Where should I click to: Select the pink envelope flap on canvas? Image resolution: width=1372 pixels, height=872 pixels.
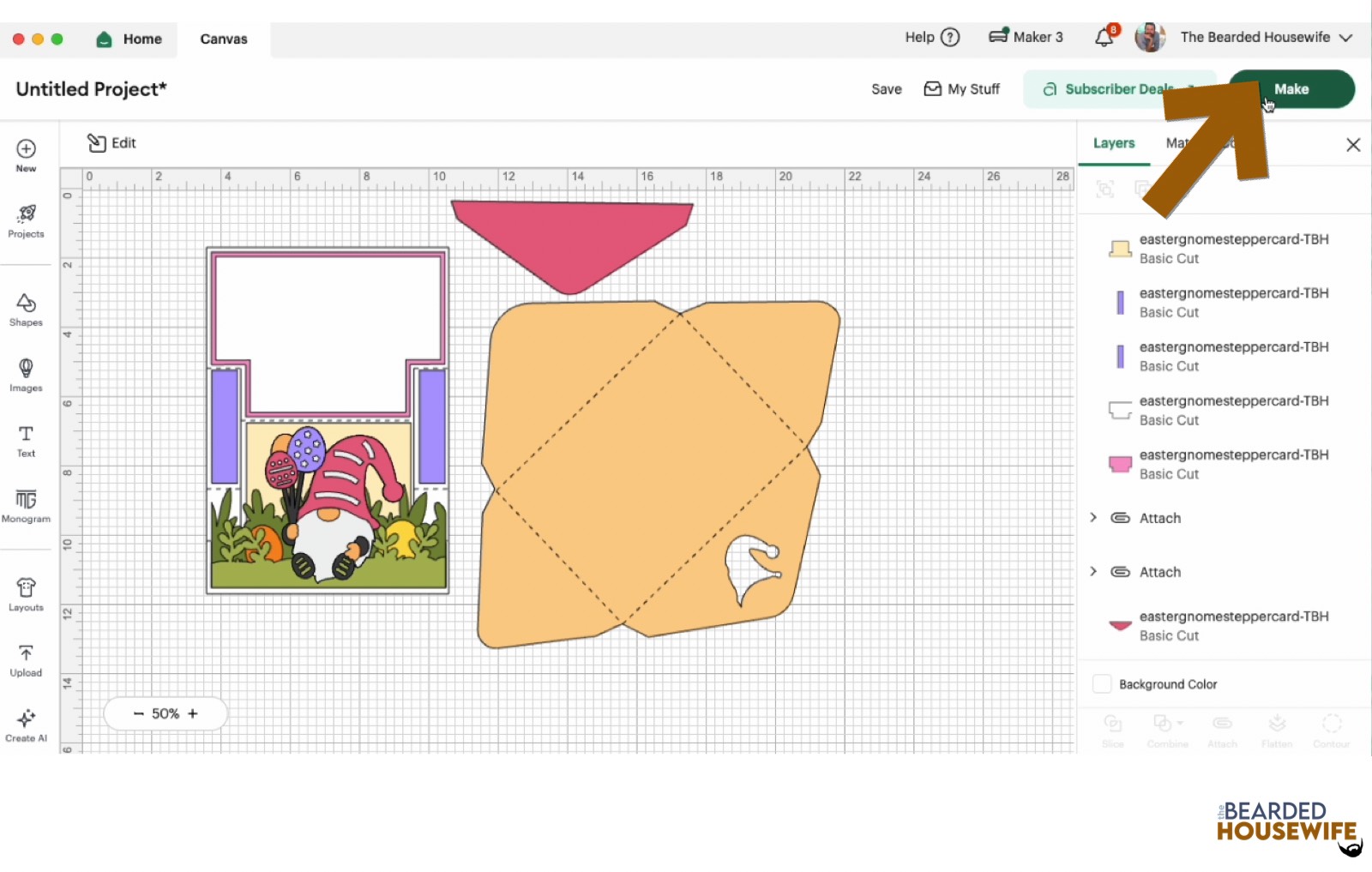click(x=572, y=247)
